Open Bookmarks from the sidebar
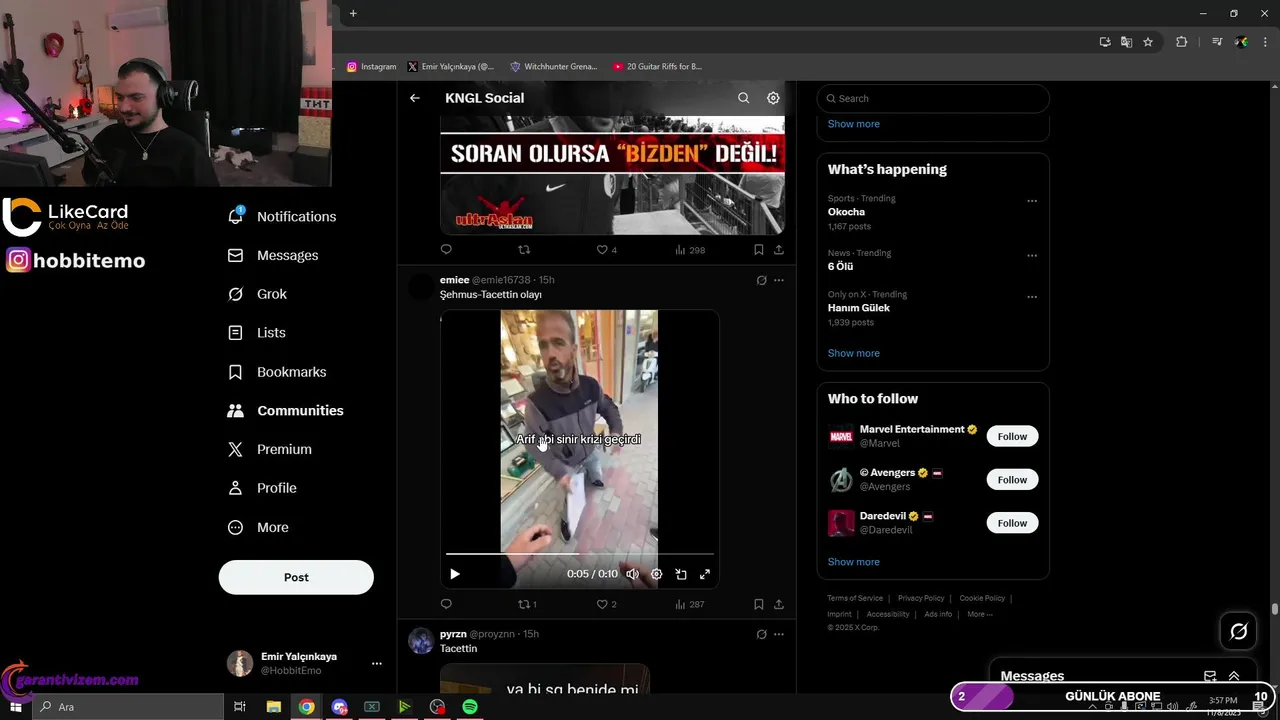Screen dimensions: 1280x720 [278, 372]
